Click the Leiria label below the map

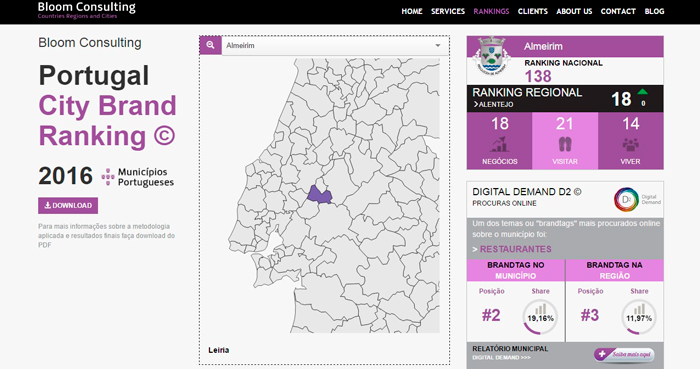(x=219, y=350)
